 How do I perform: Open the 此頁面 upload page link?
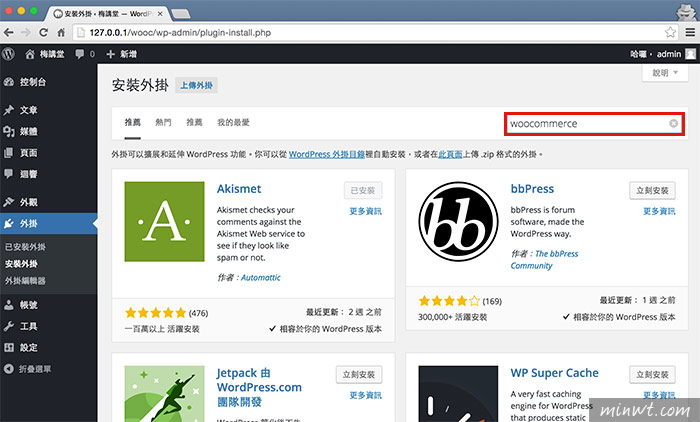[450, 155]
